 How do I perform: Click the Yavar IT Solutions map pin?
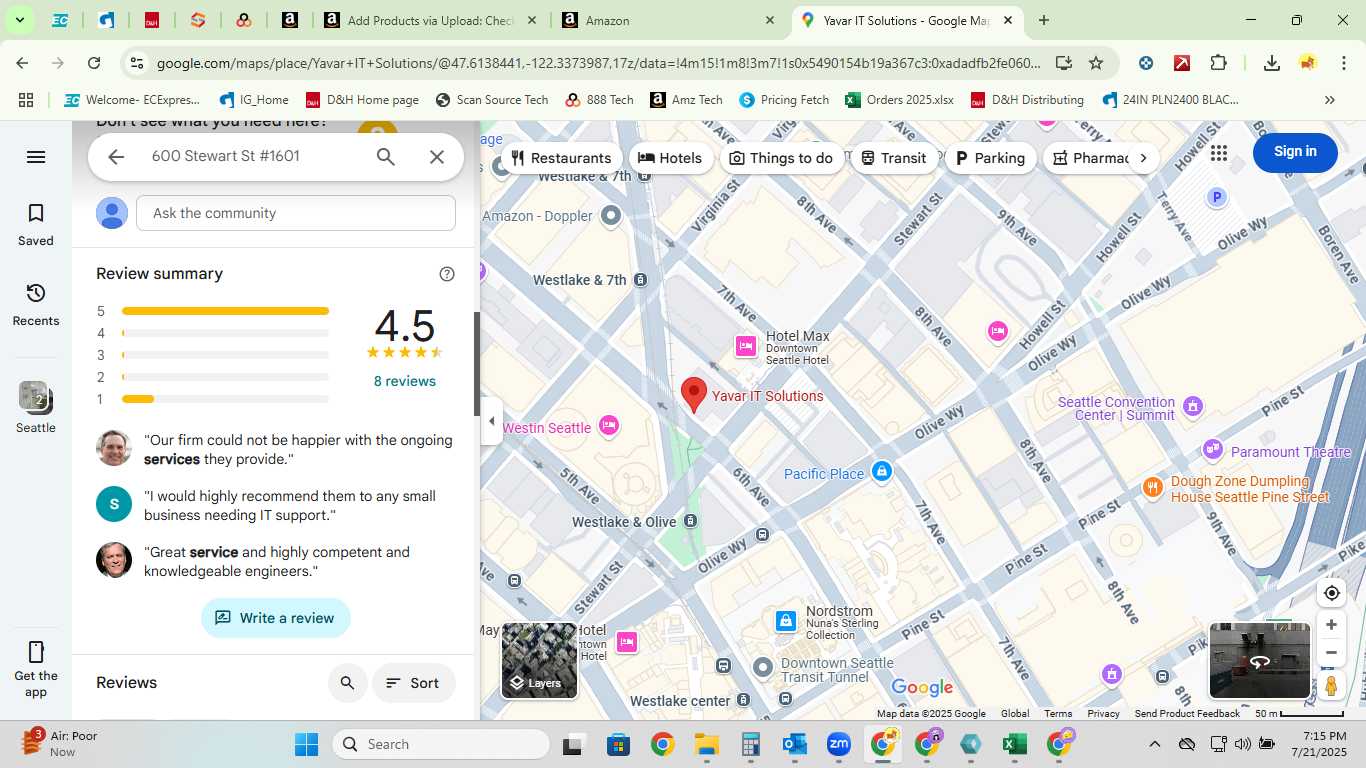694,394
